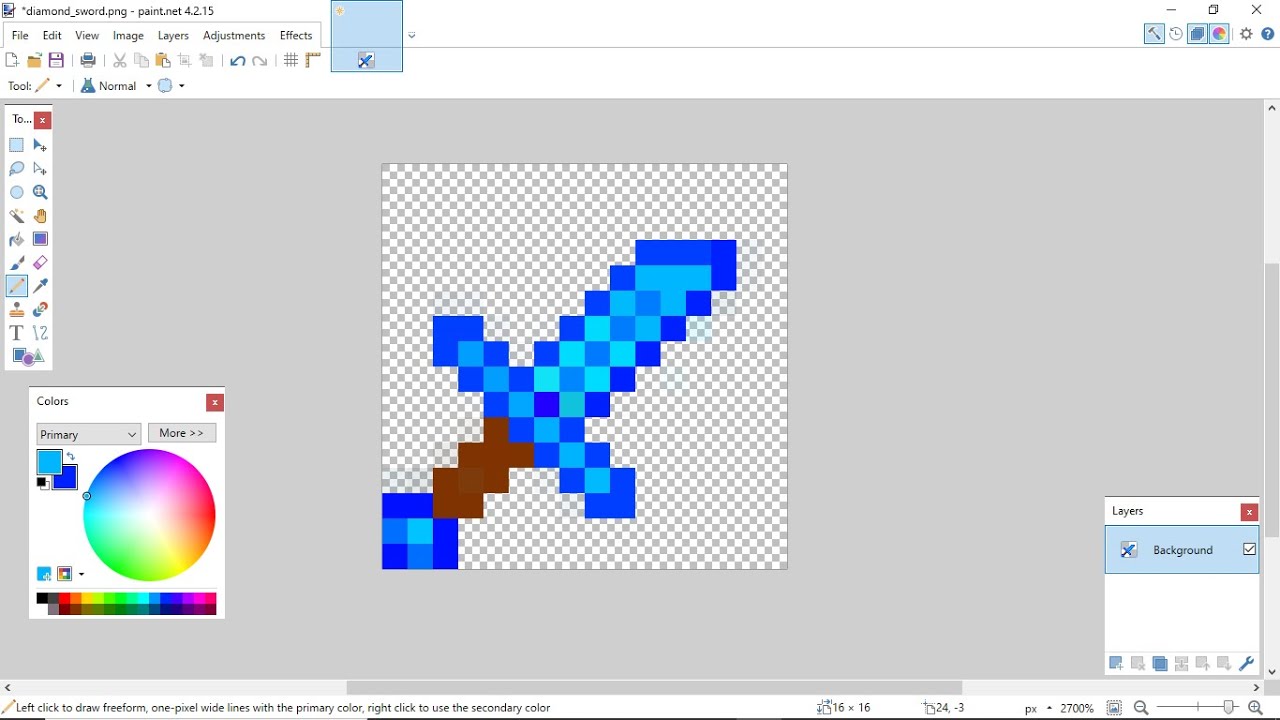Open the File menu
This screenshot has height=720, width=1280.
coord(20,36)
